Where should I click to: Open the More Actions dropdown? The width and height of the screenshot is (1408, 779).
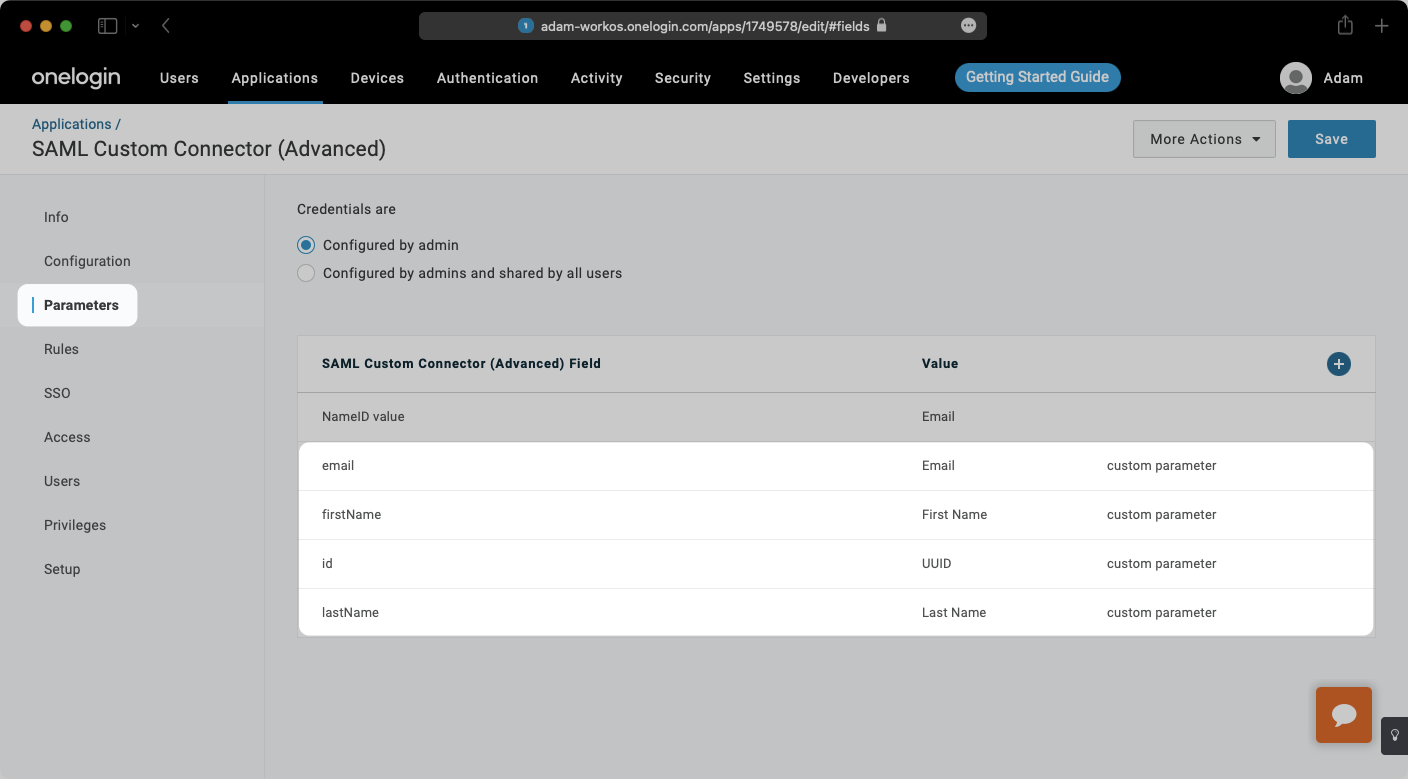tap(1204, 139)
